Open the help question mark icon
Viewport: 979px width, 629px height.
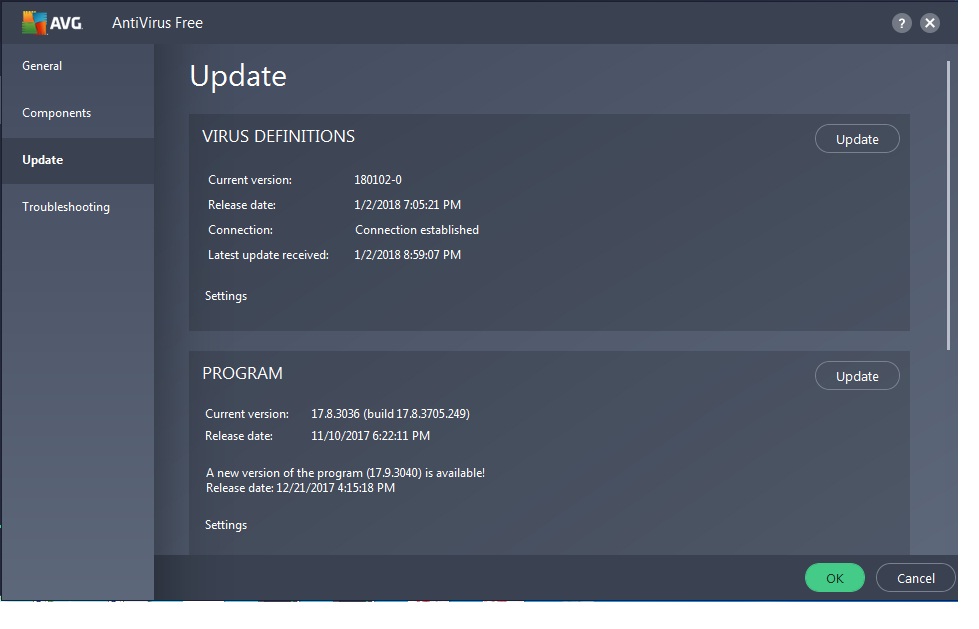(x=901, y=23)
